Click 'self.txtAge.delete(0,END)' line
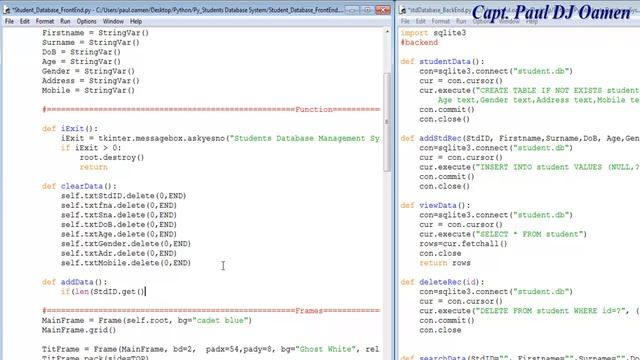The height and width of the screenshot is (360, 640). coord(119,234)
